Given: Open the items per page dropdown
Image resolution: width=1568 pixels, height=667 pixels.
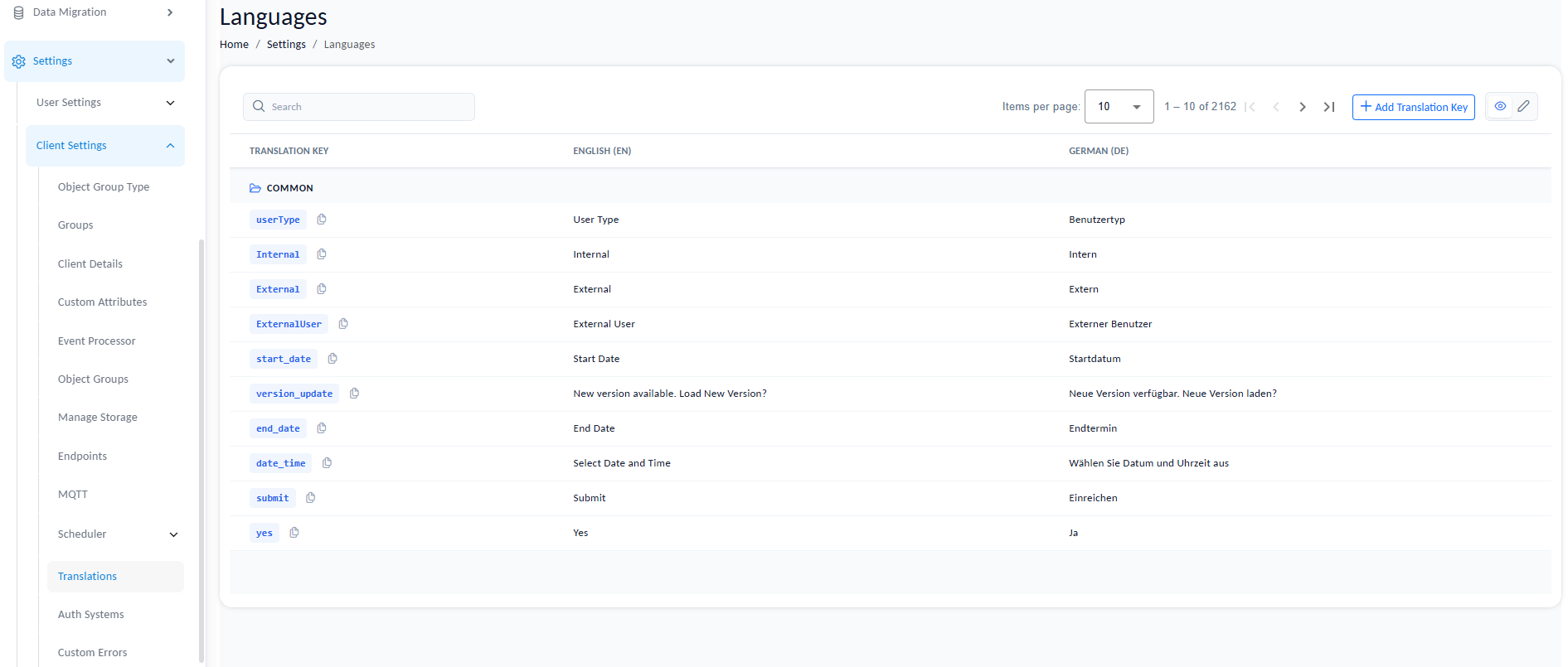Looking at the screenshot, I should (1119, 107).
